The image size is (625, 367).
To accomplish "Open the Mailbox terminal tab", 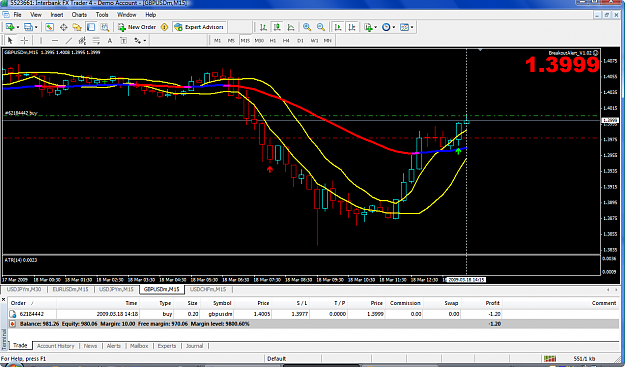I will click(x=139, y=346).
